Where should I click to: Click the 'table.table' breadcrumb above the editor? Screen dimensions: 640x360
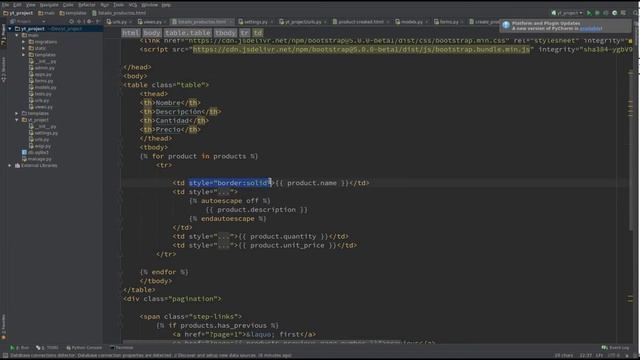188,33
